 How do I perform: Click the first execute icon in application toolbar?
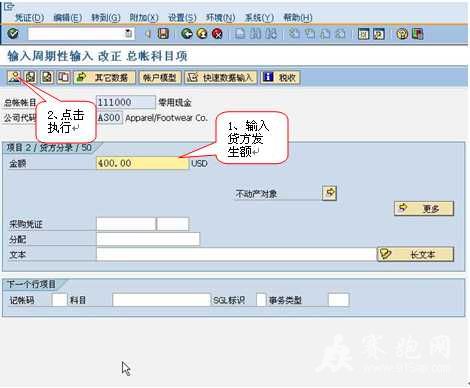pyautogui.click(x=15, y=77)
